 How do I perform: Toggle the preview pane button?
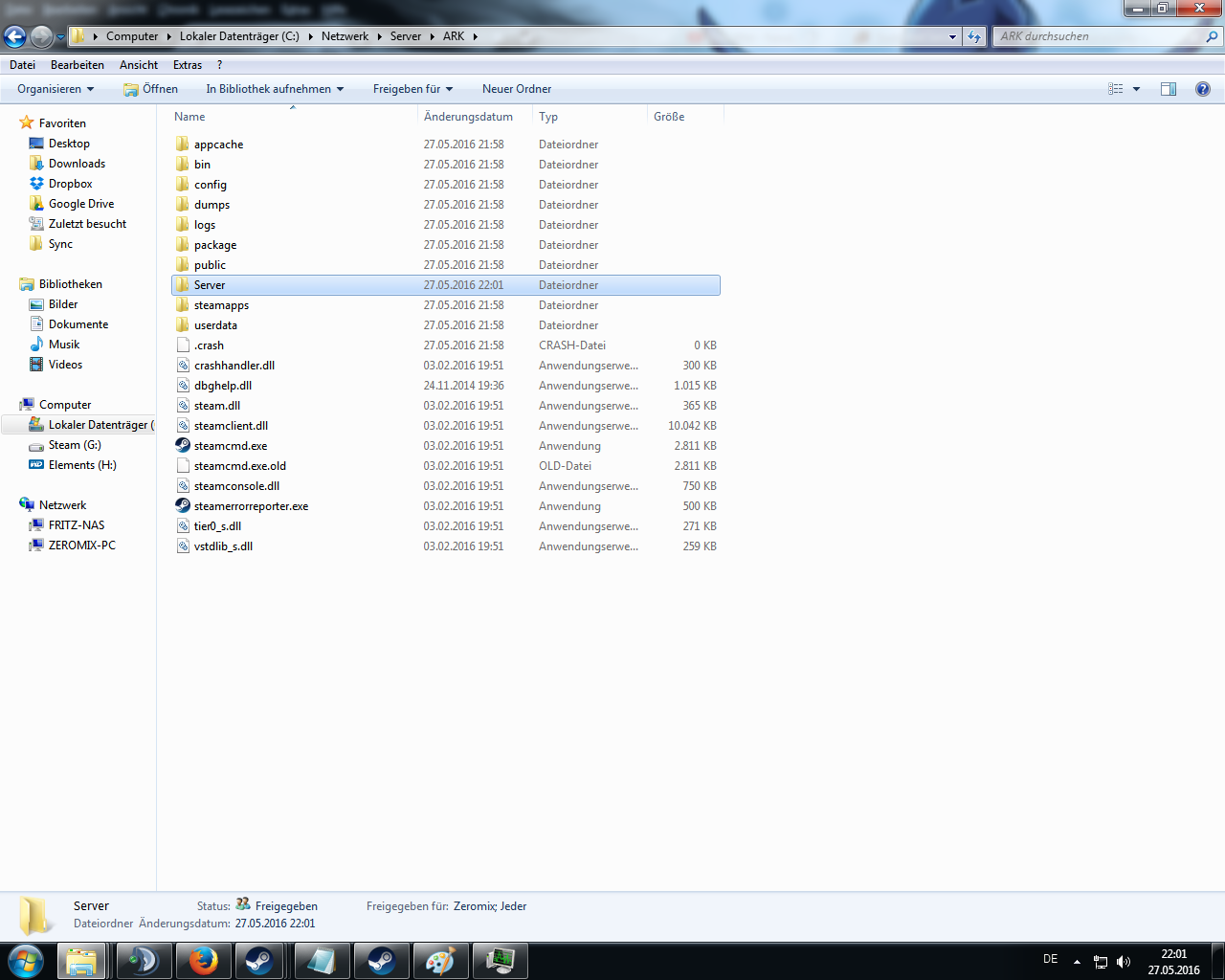coord(1169,89)
